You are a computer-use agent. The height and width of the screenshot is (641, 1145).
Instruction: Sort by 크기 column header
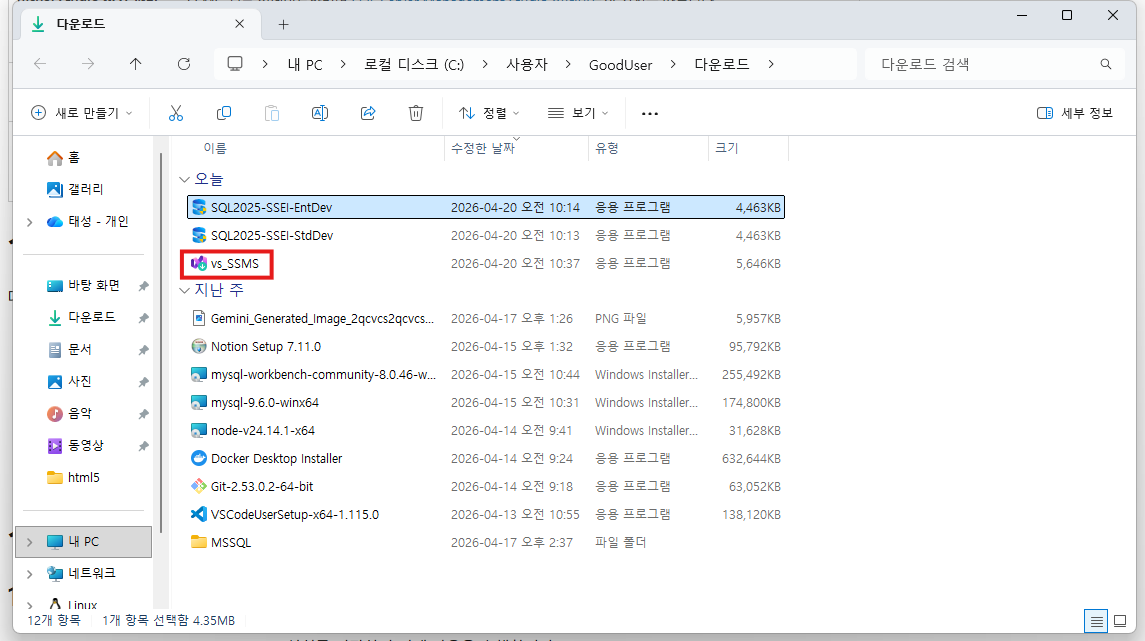tap(727, 148)
